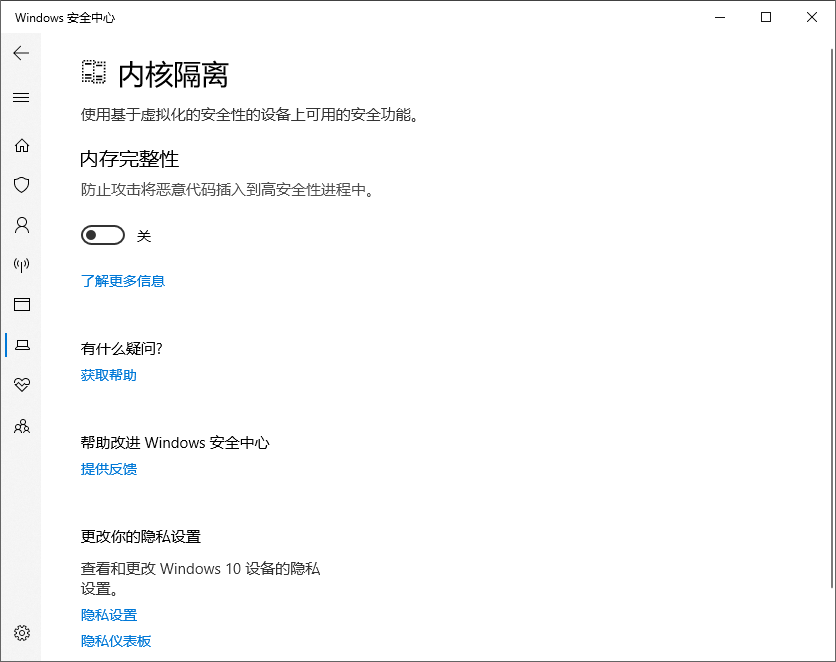
Task: Open Device security laptop icon
Action: (x=22, y=345)
